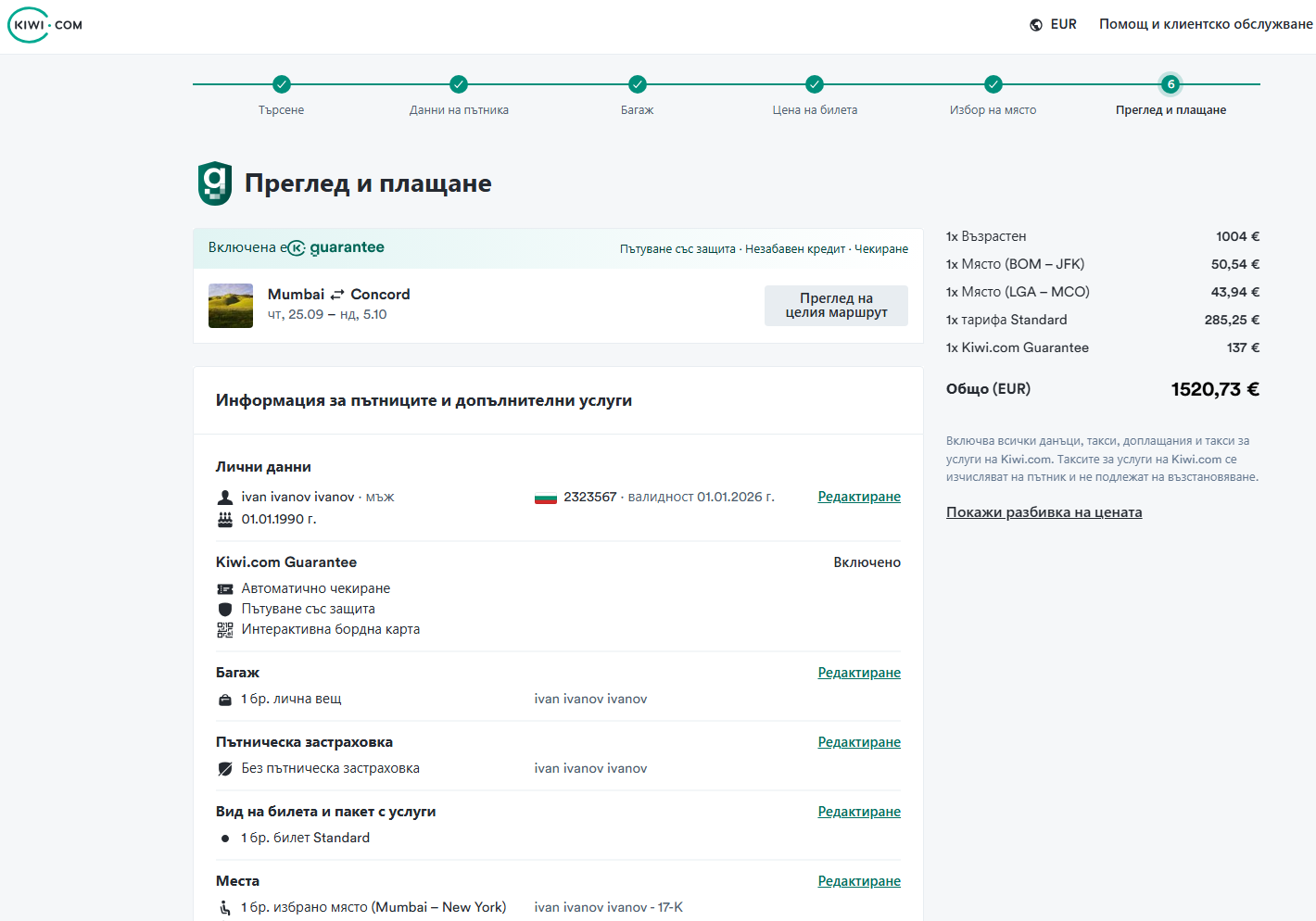Edit Пътническа застраховка via Редактиране
The width and height of the screenshot is (1316, 921).
[x=859, y=743]
